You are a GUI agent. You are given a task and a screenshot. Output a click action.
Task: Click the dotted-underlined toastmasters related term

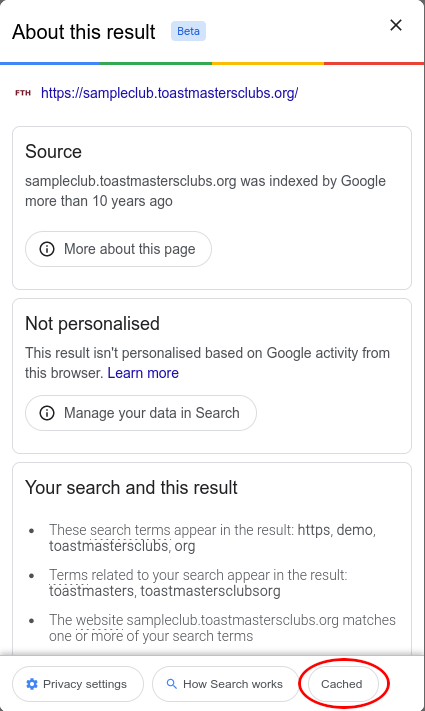(91, 591)
